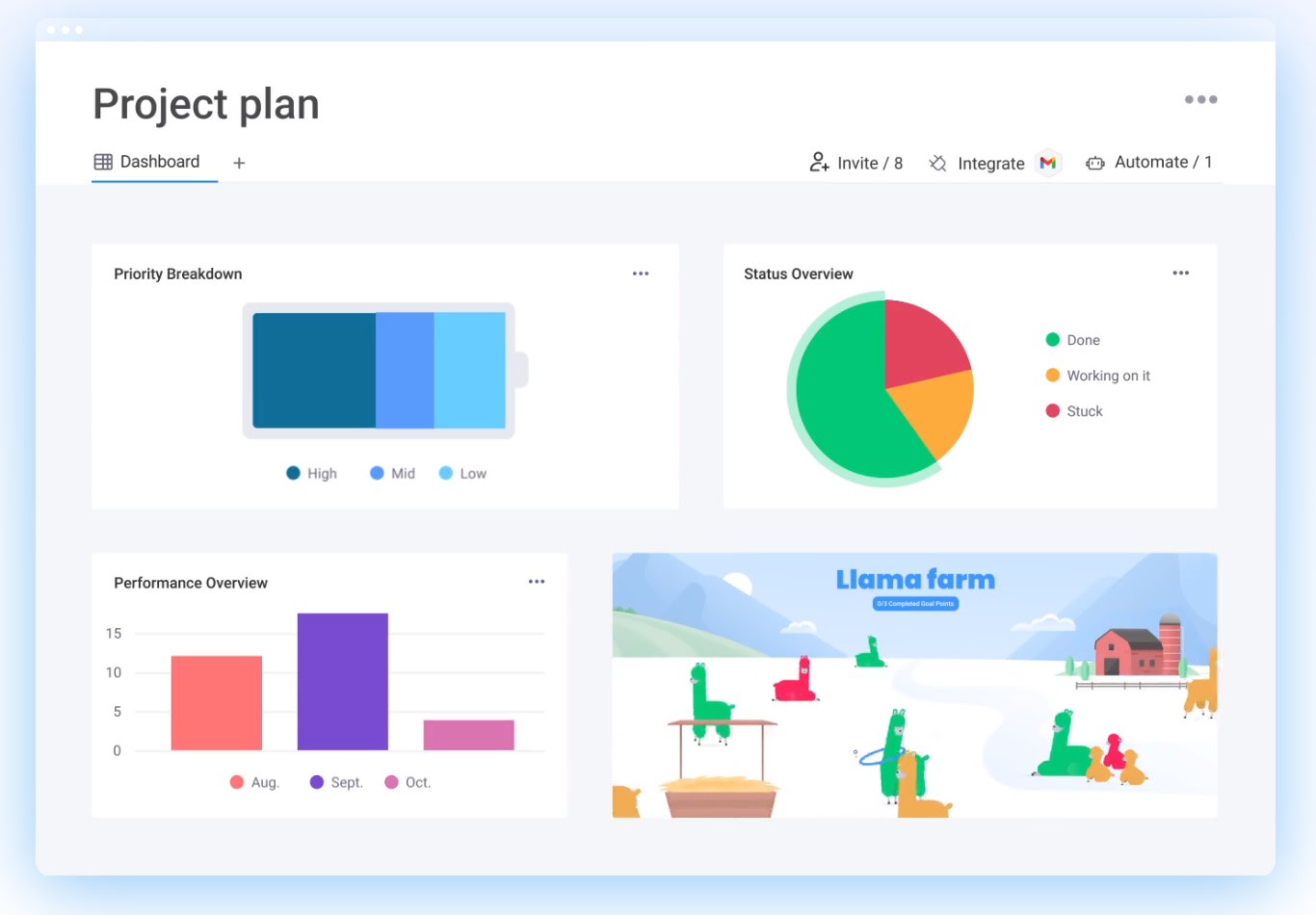Screen dimensions: 1316x915
Task: Open Status Overview widget options menu
Action: click(x=1180, y=273)
